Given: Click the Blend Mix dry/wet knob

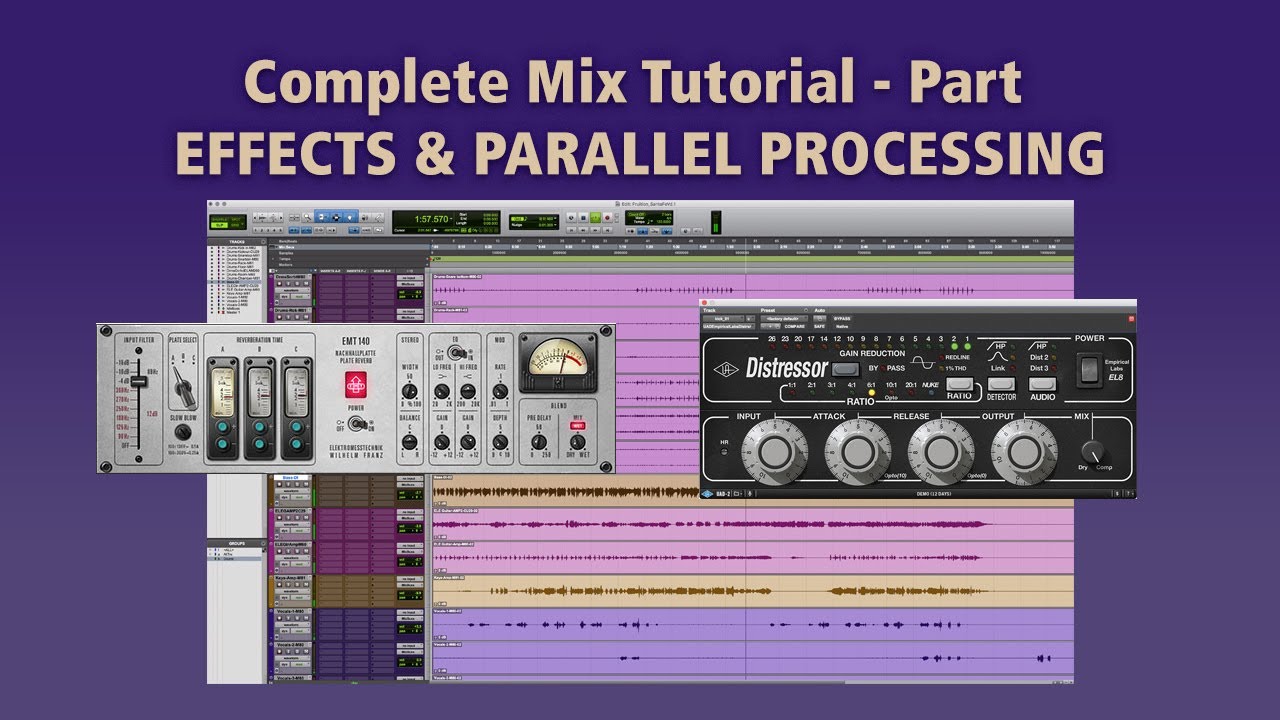Looking at the screenshot, I should [577, 442].
